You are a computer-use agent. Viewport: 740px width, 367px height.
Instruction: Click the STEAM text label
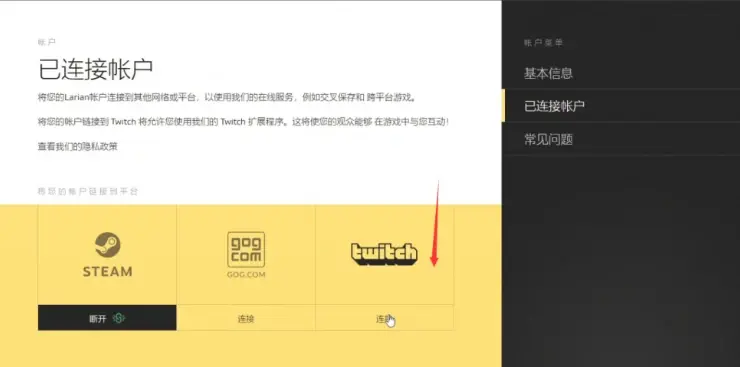click(x=107, y=272)
